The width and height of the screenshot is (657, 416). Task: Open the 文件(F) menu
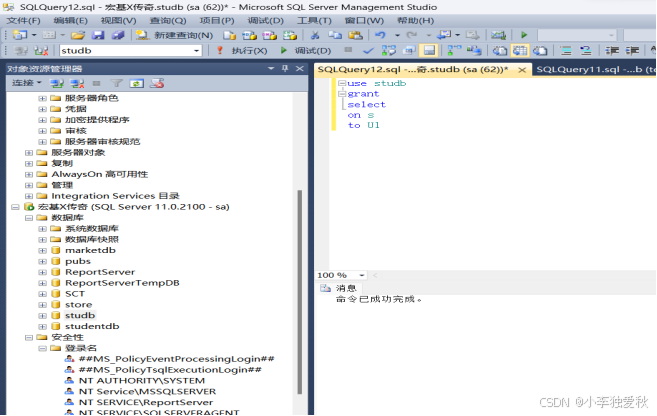24,21
